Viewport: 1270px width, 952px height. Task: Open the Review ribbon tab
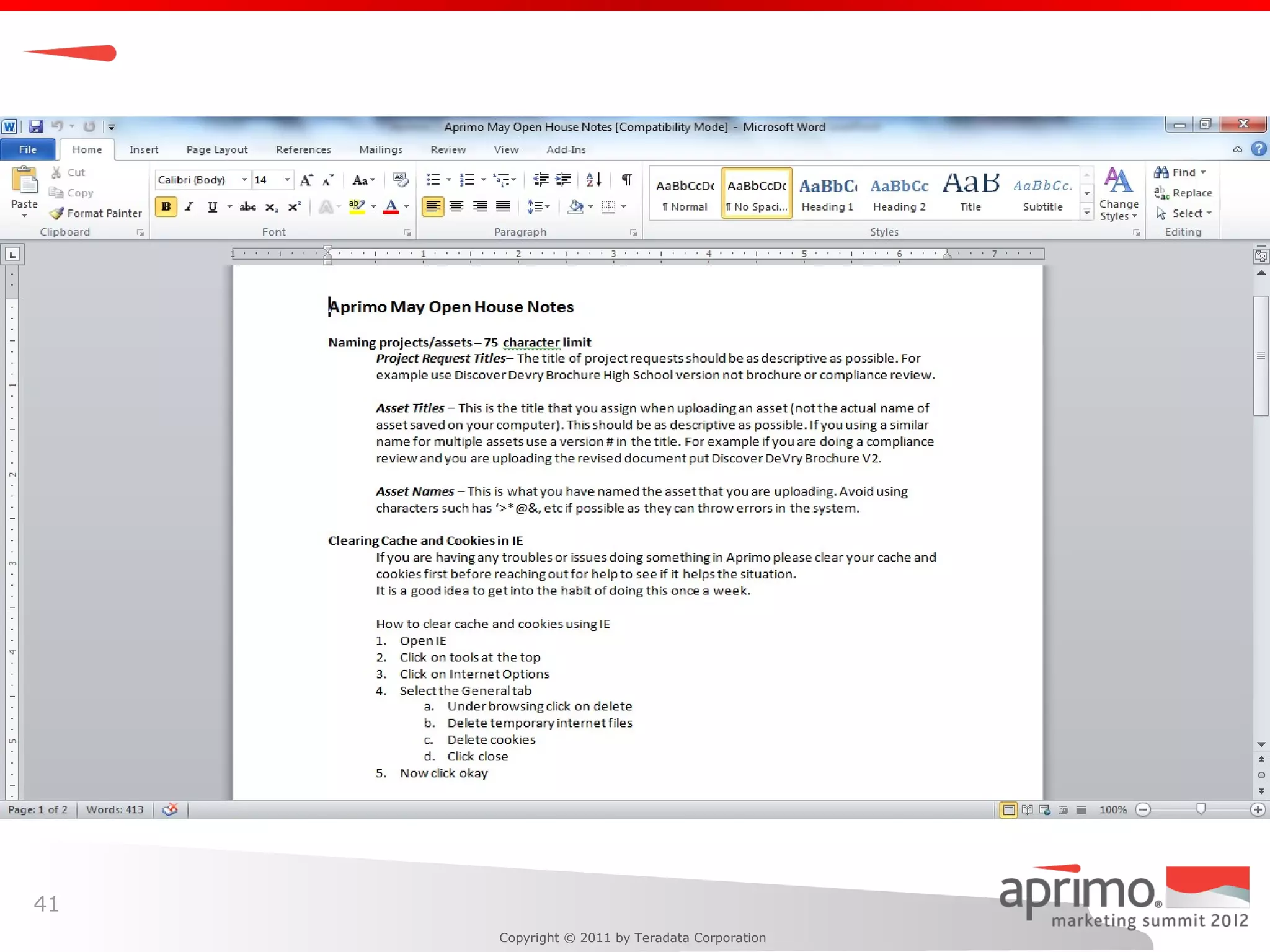click(x=448, y=149)
